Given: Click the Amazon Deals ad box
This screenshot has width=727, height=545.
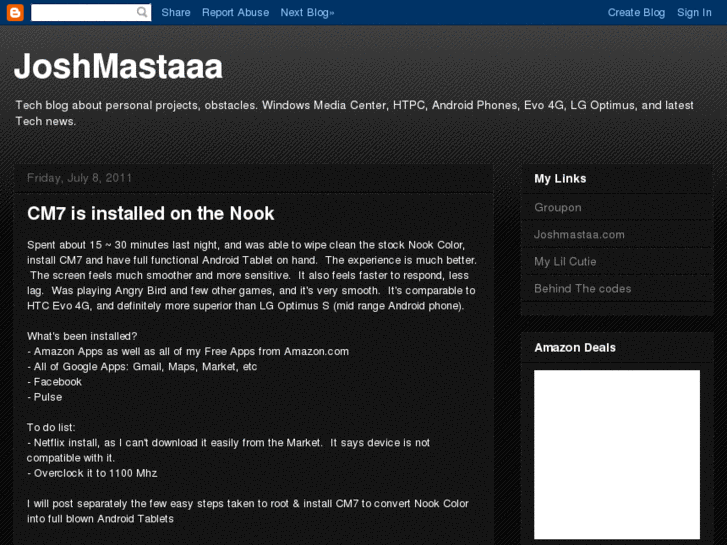Looking at the screenshot, I should click(x=617, y=454).
